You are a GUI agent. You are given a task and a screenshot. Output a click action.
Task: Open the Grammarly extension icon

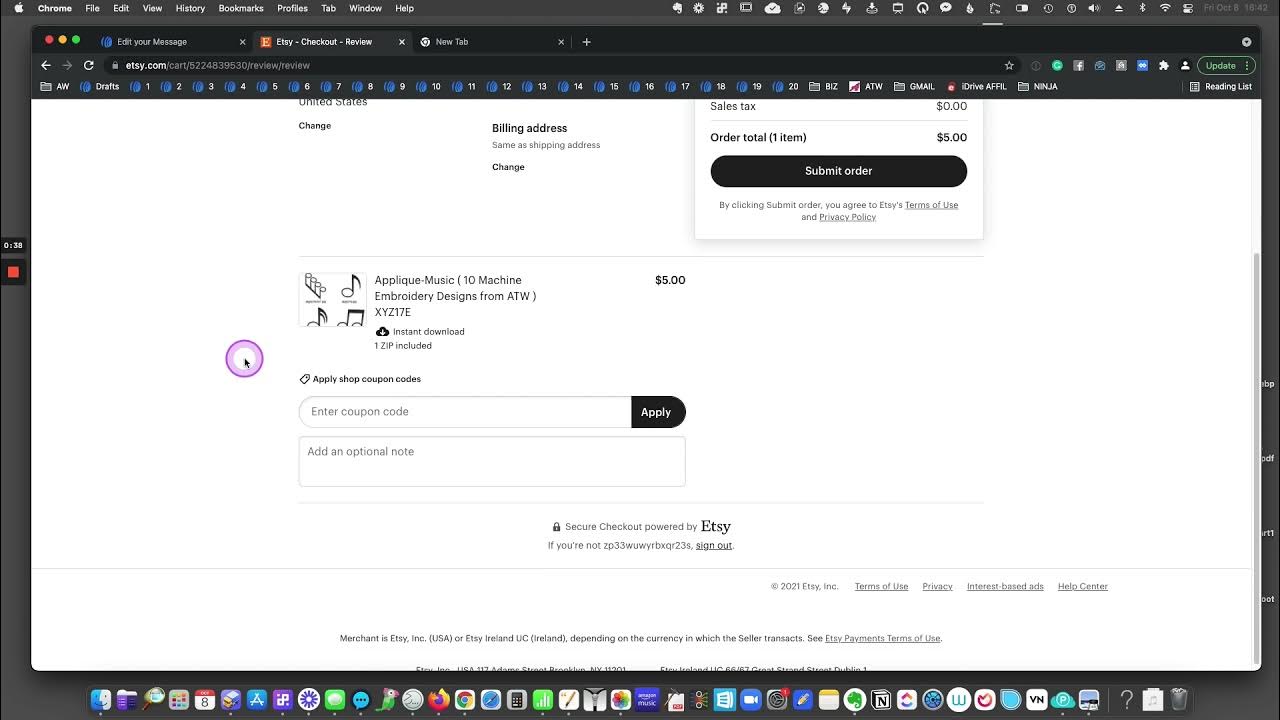[1057, 65]
